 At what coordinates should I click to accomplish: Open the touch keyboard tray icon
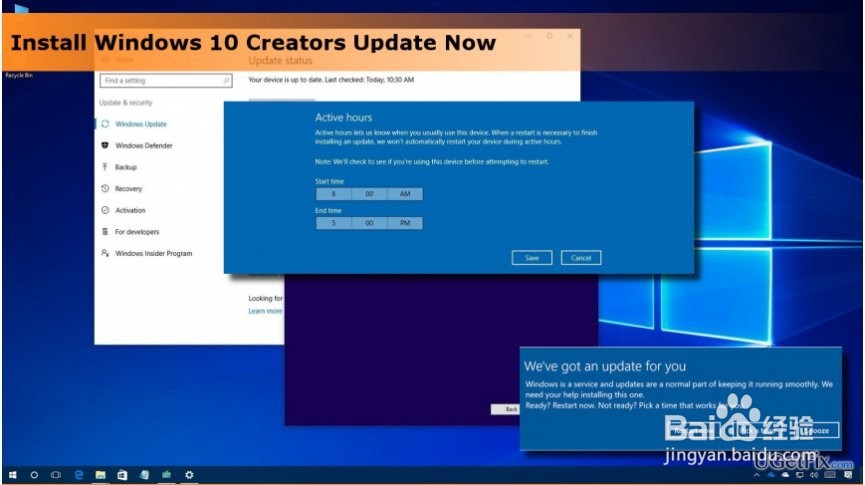click(x=830, y=475)
